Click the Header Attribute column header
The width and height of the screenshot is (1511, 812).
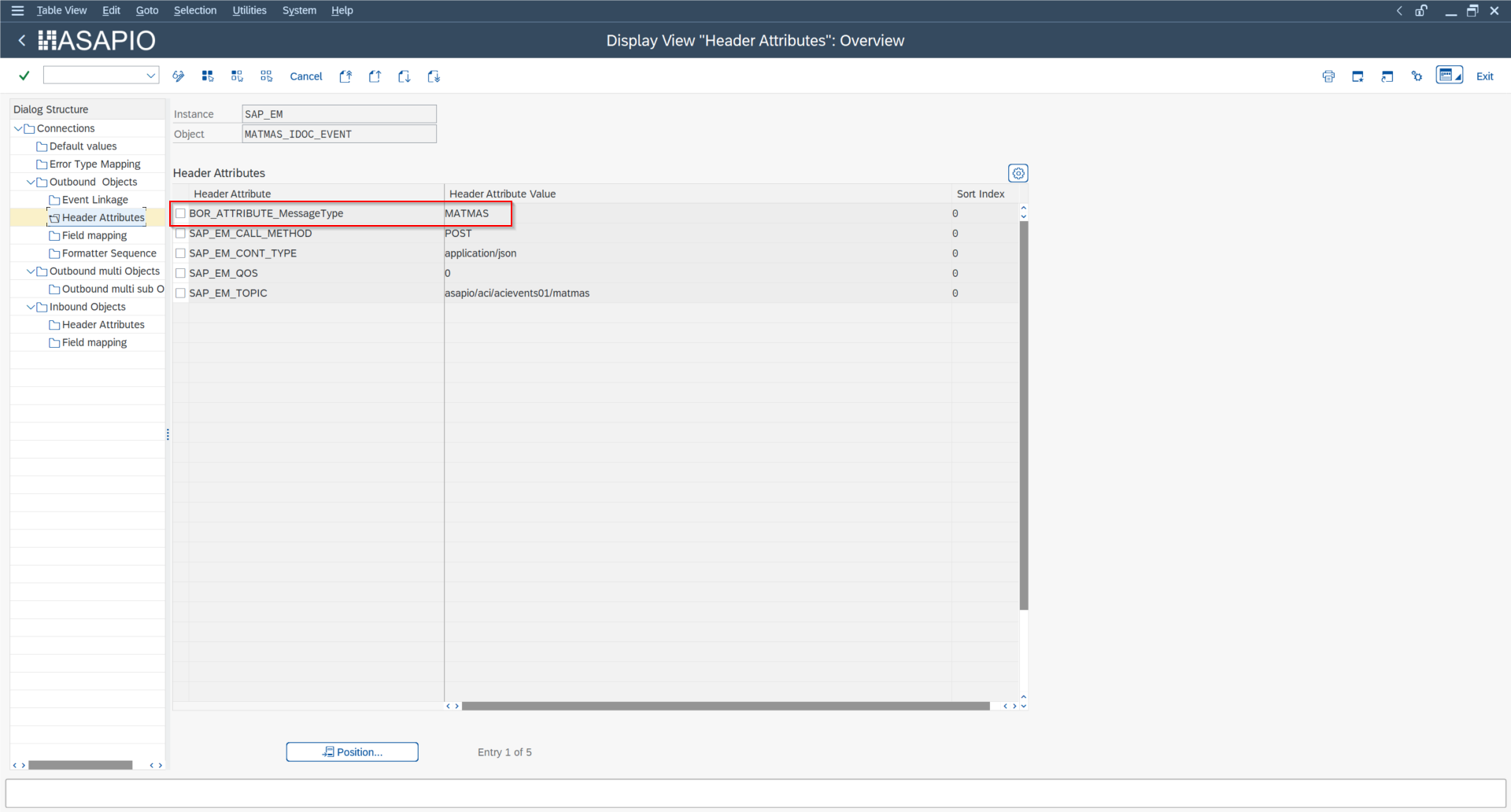[x=316, y=194]
